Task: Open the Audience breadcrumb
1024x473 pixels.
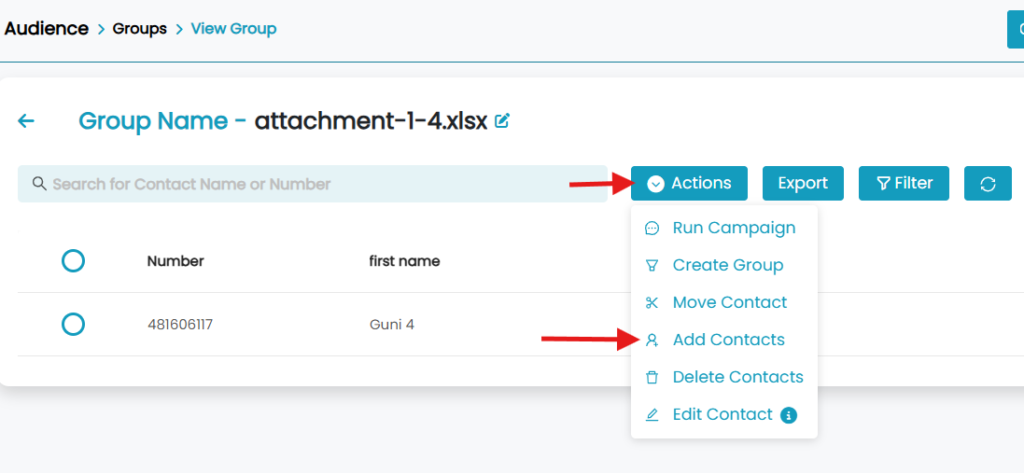Action: coord(46,29)
